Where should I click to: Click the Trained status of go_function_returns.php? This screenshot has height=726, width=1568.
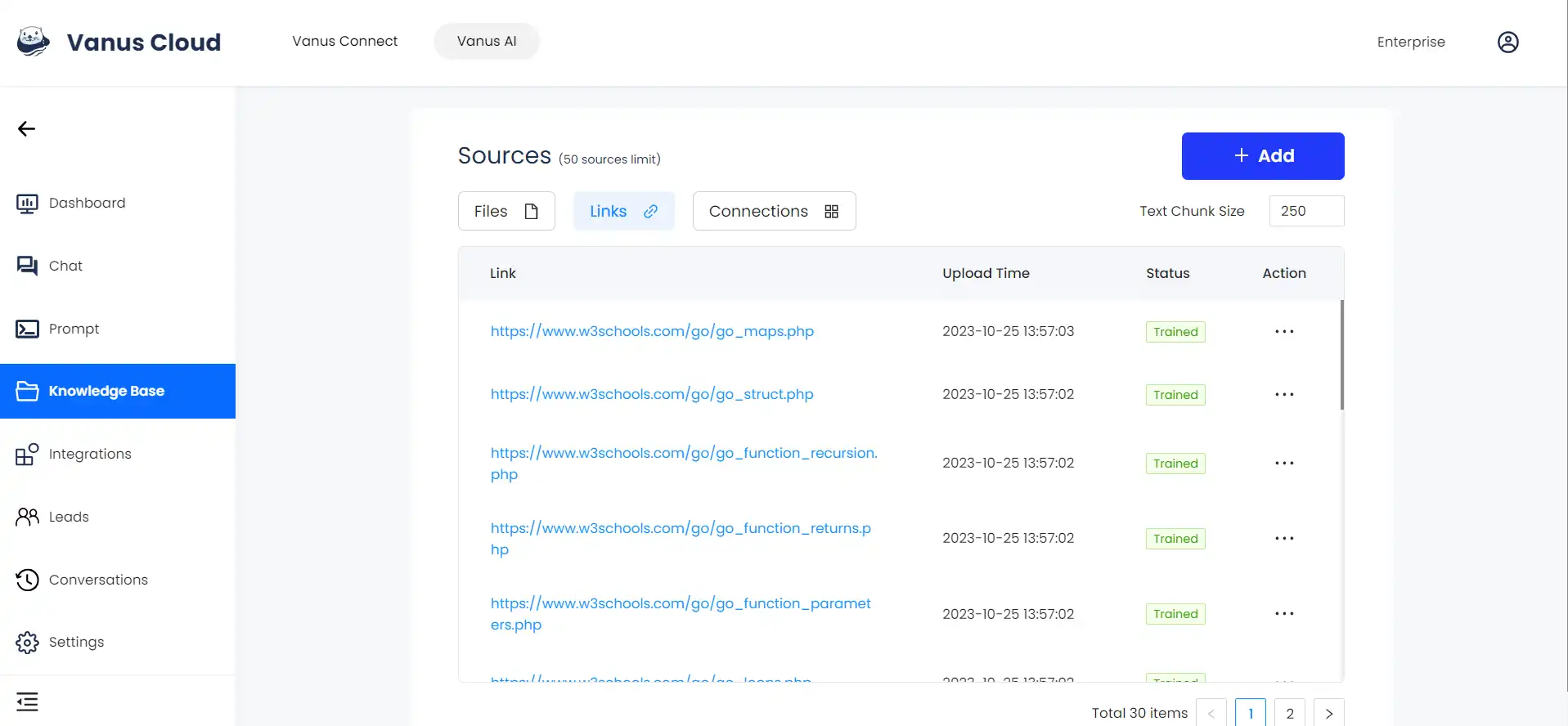pyautogui.click(x=1175, y=539)
